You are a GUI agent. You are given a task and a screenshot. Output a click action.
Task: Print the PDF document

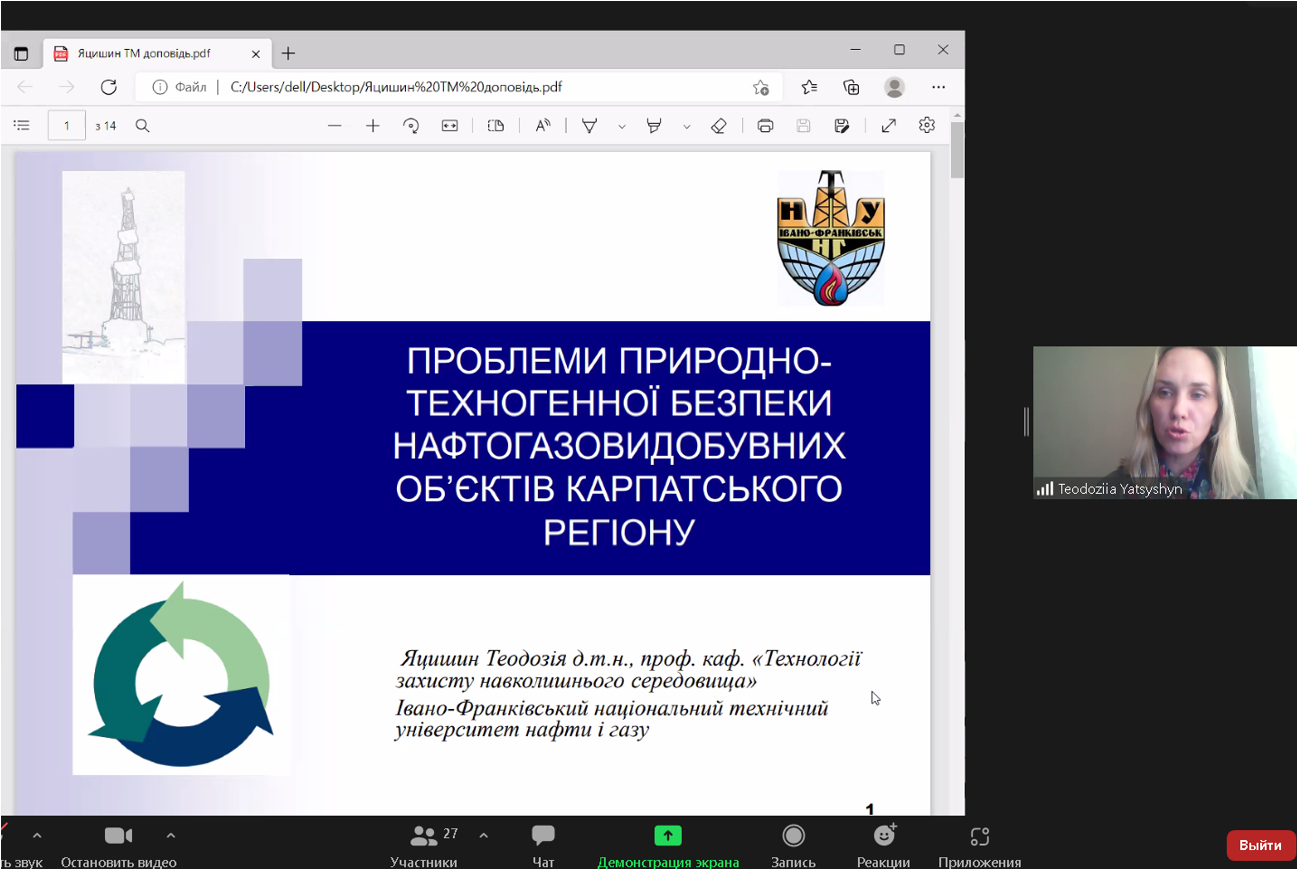(x=765, y=126)
